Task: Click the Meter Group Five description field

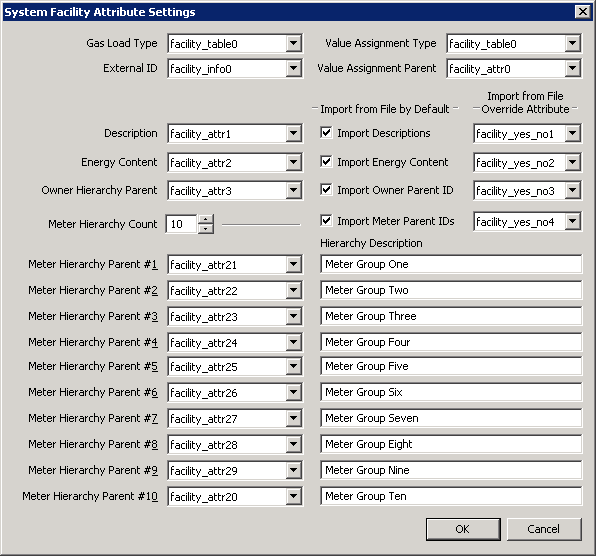Action: coord(451,366)
